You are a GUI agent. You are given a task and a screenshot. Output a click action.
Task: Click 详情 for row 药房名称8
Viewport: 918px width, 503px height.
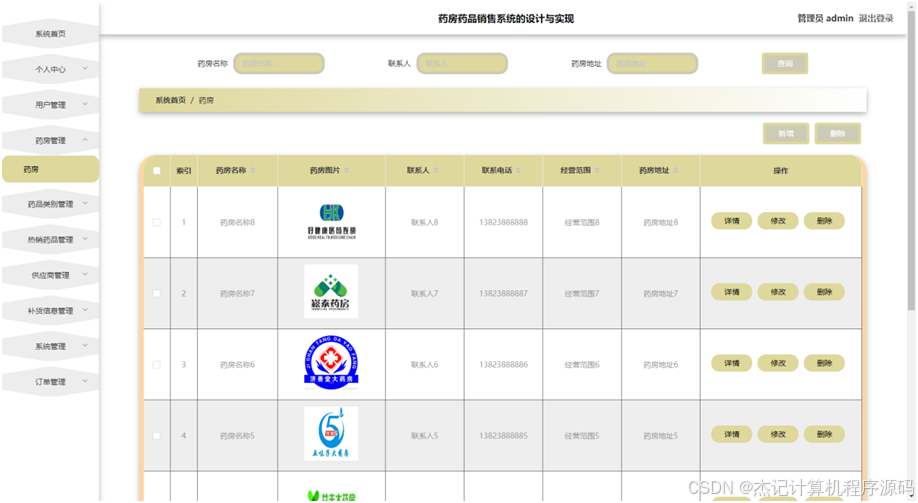731,221
